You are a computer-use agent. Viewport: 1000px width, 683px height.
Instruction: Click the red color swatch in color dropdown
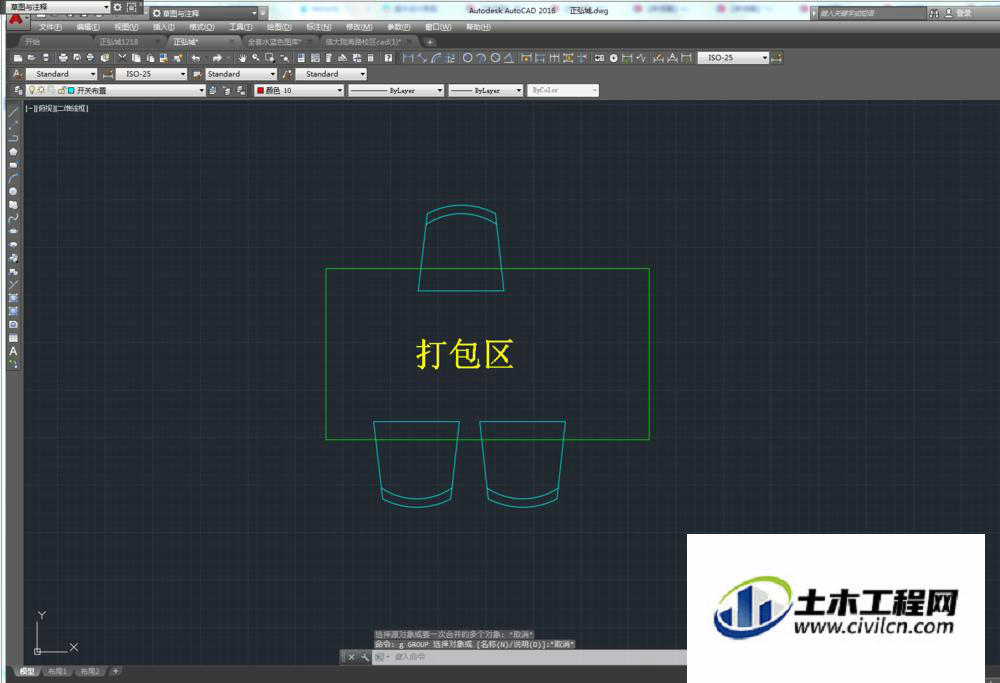pos(260,91)
